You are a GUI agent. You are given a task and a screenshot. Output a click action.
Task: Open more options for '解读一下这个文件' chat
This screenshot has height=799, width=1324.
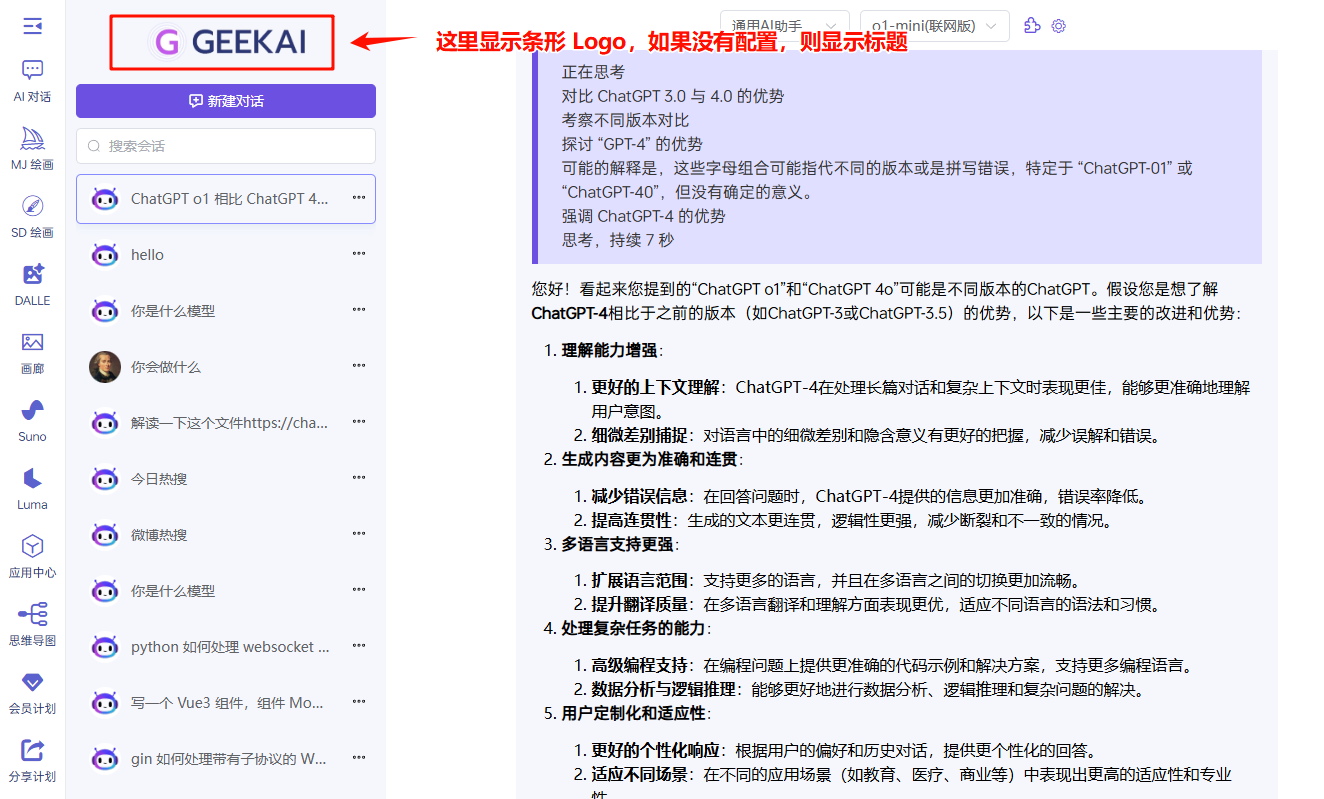click(359, 422)
